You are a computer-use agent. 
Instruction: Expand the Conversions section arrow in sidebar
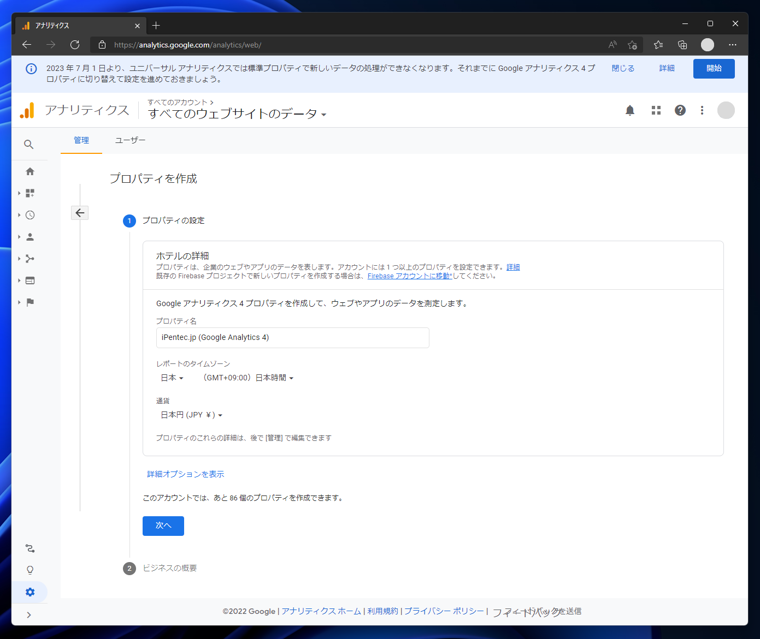click(x=19, y=303)
